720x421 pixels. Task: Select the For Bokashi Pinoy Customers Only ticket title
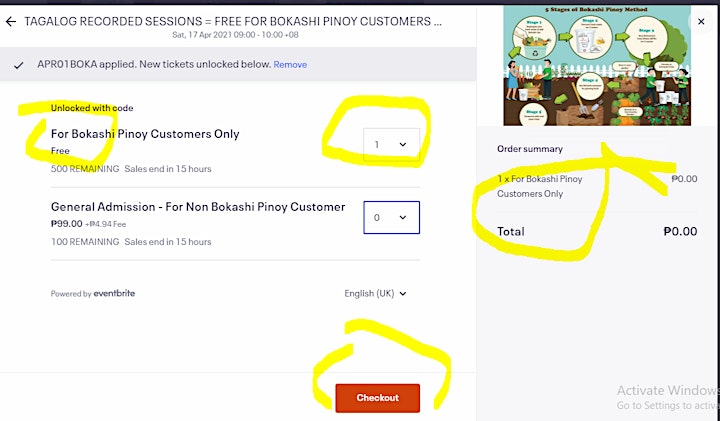coord(145,134)
